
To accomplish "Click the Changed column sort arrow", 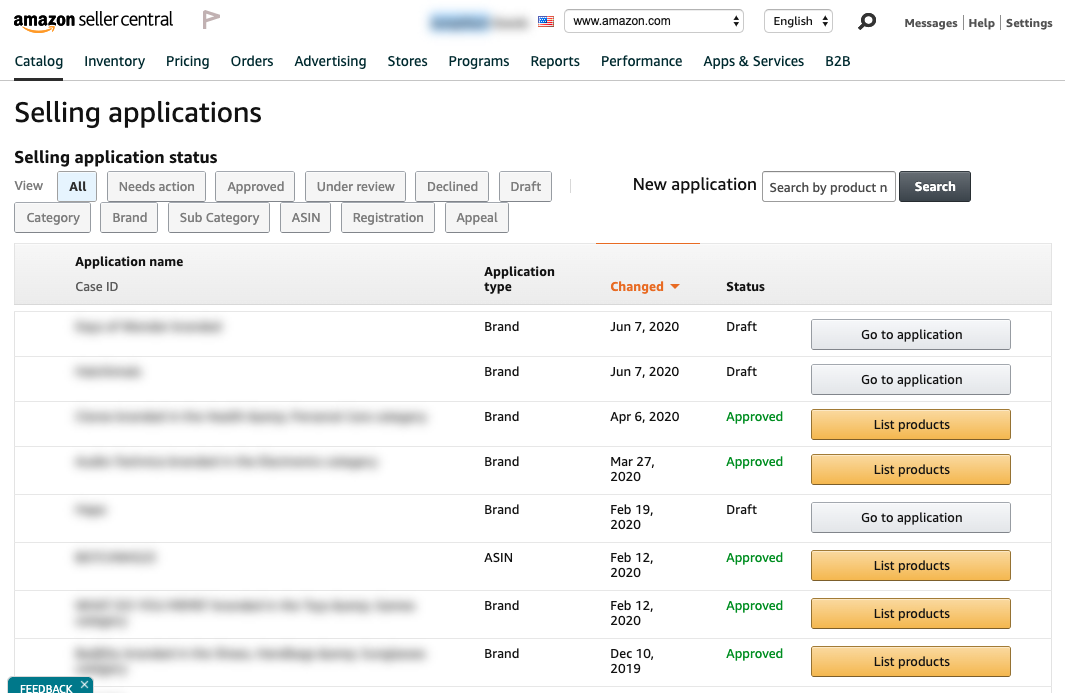I will (x=674, y=287).
